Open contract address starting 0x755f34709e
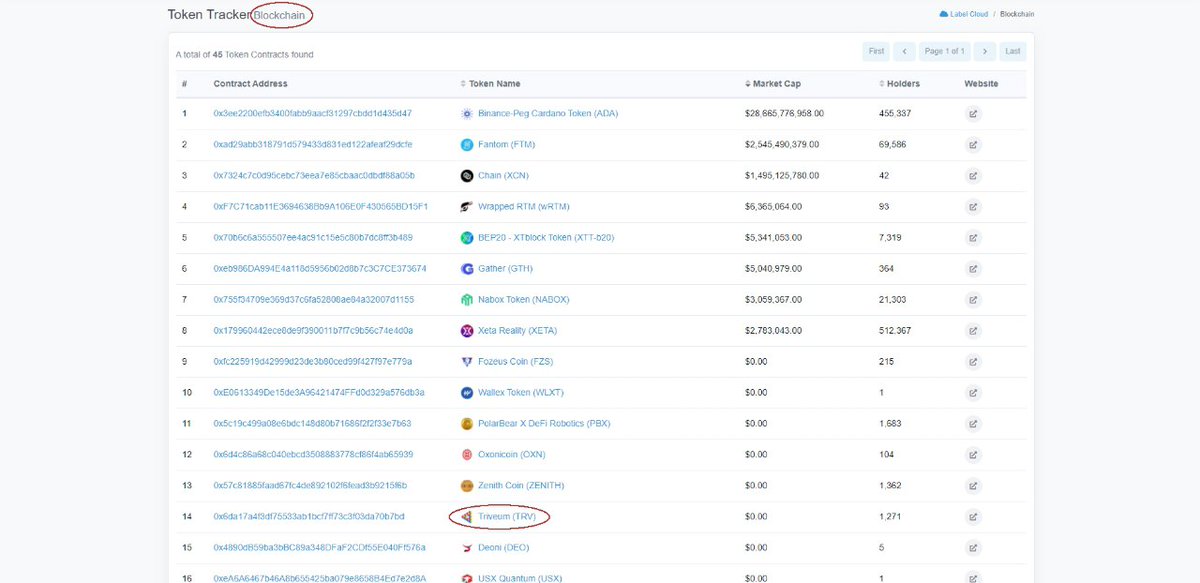 (x=314, y=300)
